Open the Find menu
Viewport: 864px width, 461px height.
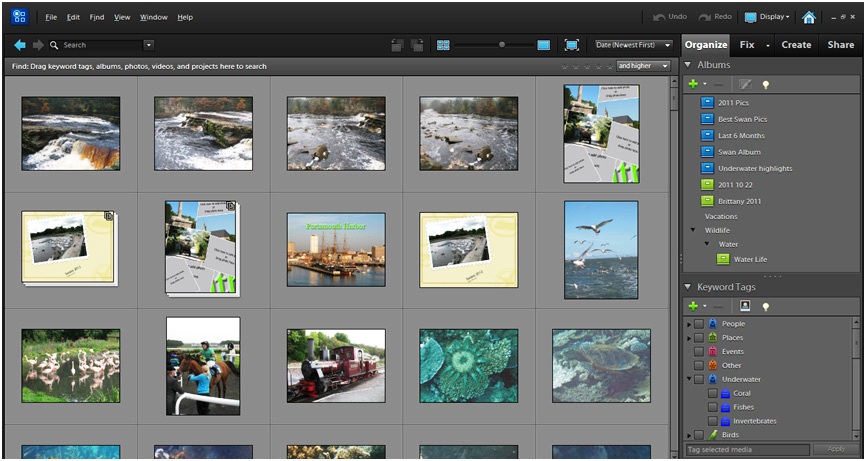coord(96,17)
